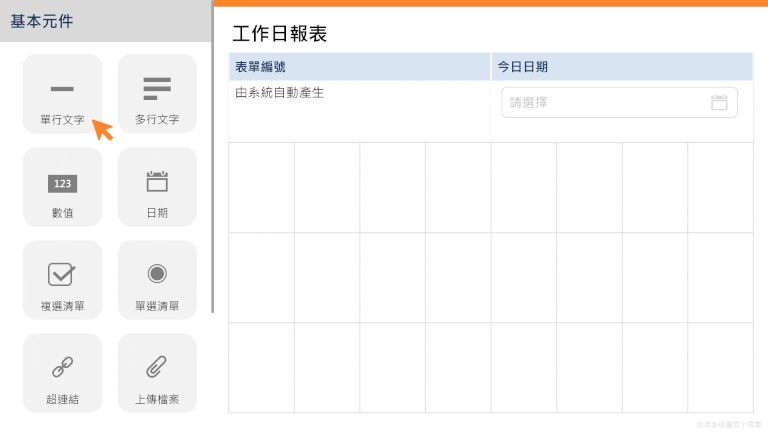Pick the 日期 date component
This screenshot has height=432, width=768.
pos(157,187)
